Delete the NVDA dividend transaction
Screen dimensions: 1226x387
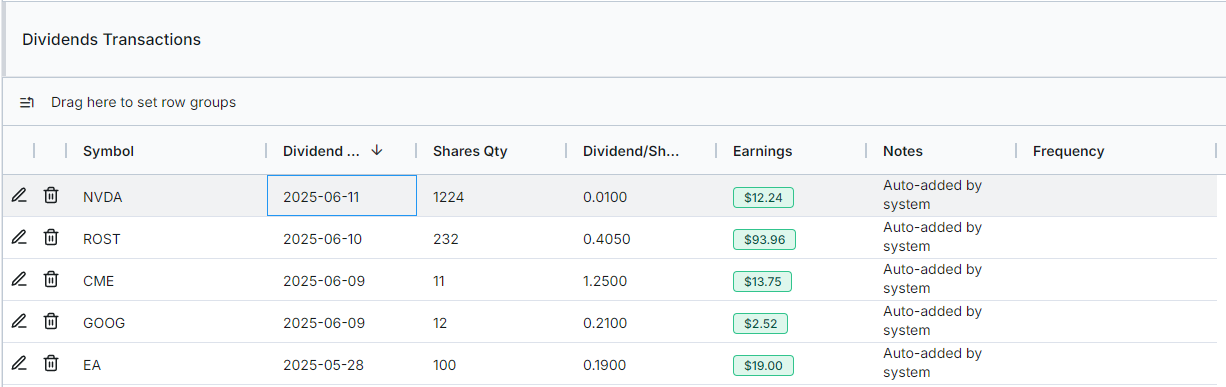point(51,196)
